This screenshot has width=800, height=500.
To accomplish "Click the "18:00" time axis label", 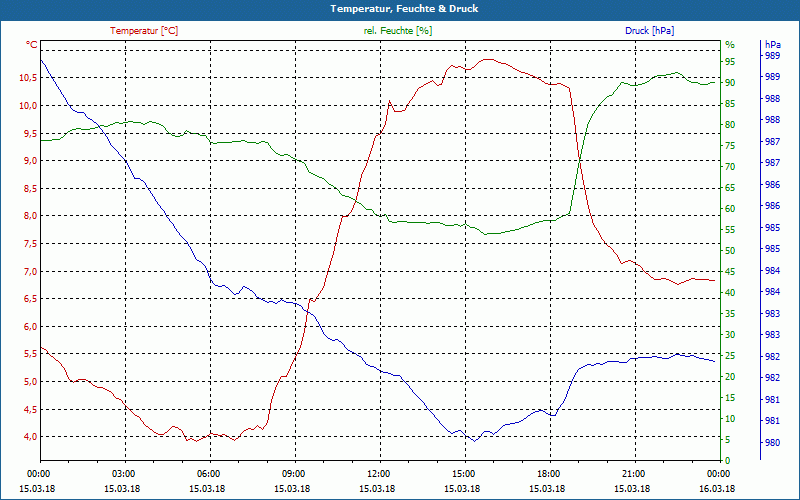I will [x=547, y=473].
